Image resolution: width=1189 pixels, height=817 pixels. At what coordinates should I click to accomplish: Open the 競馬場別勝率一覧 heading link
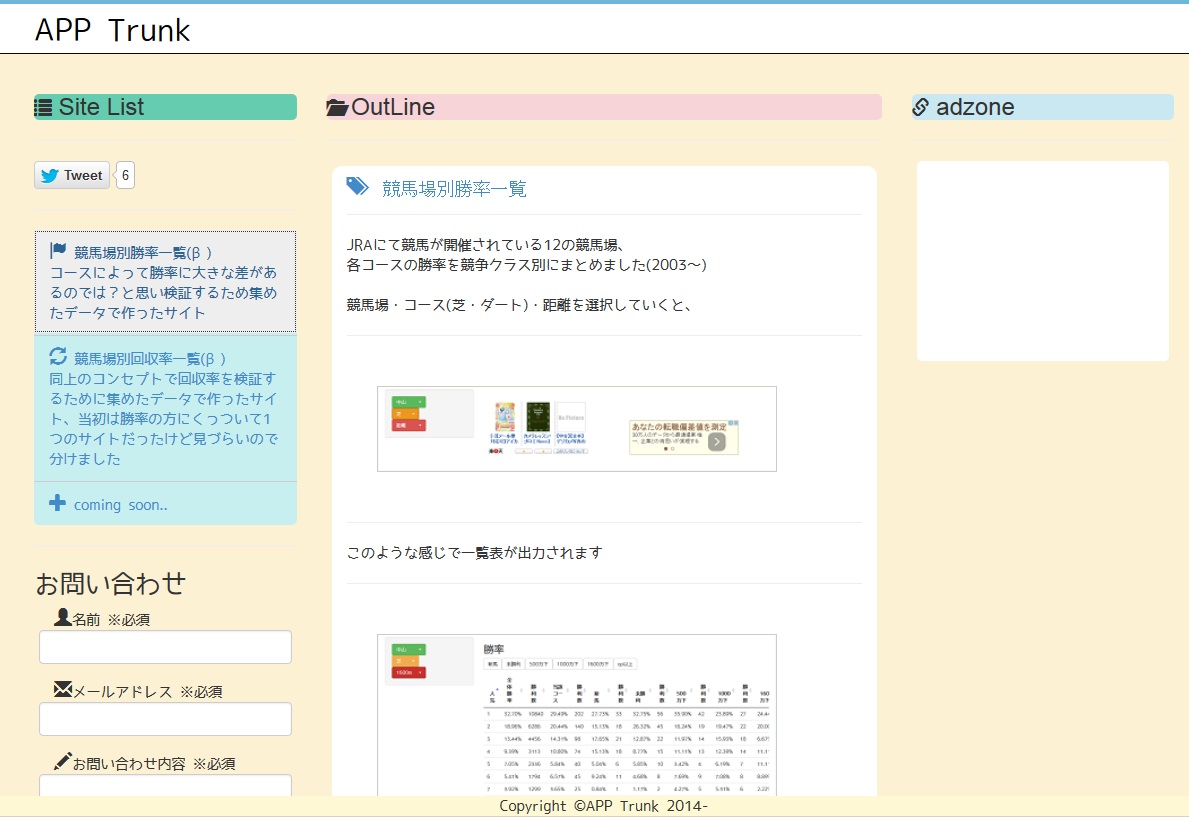[454, 189]
